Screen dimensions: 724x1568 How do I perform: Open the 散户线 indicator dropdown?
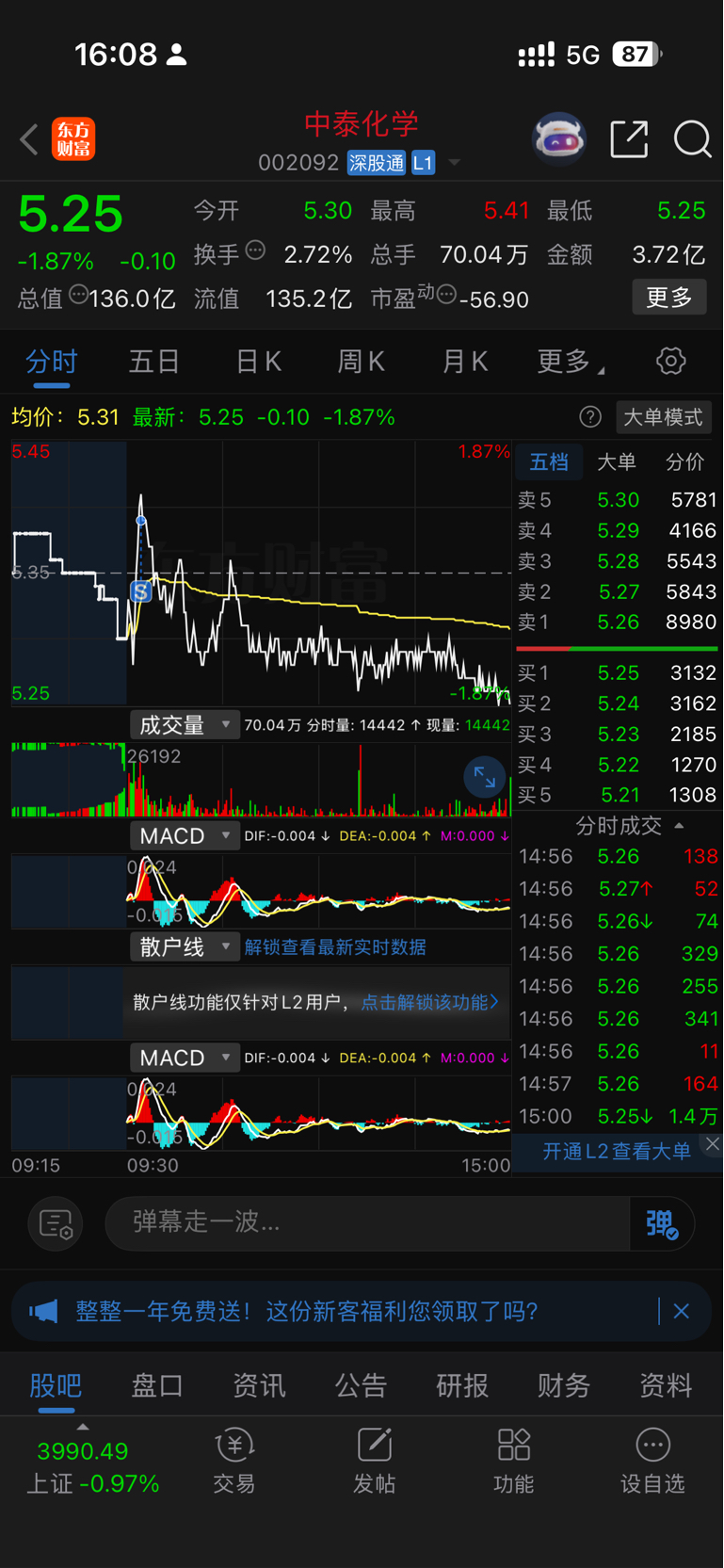tap(185, 947)
